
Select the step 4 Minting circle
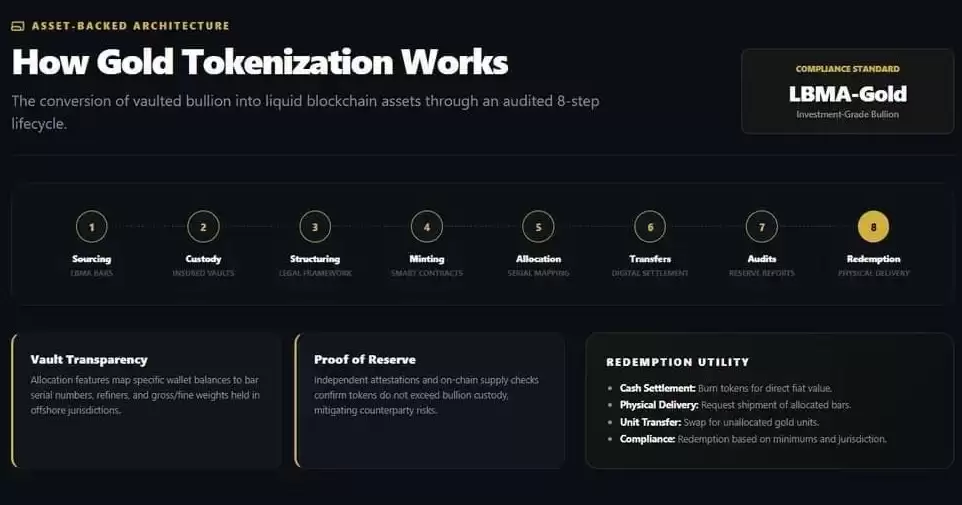click(x=426, y=226)
